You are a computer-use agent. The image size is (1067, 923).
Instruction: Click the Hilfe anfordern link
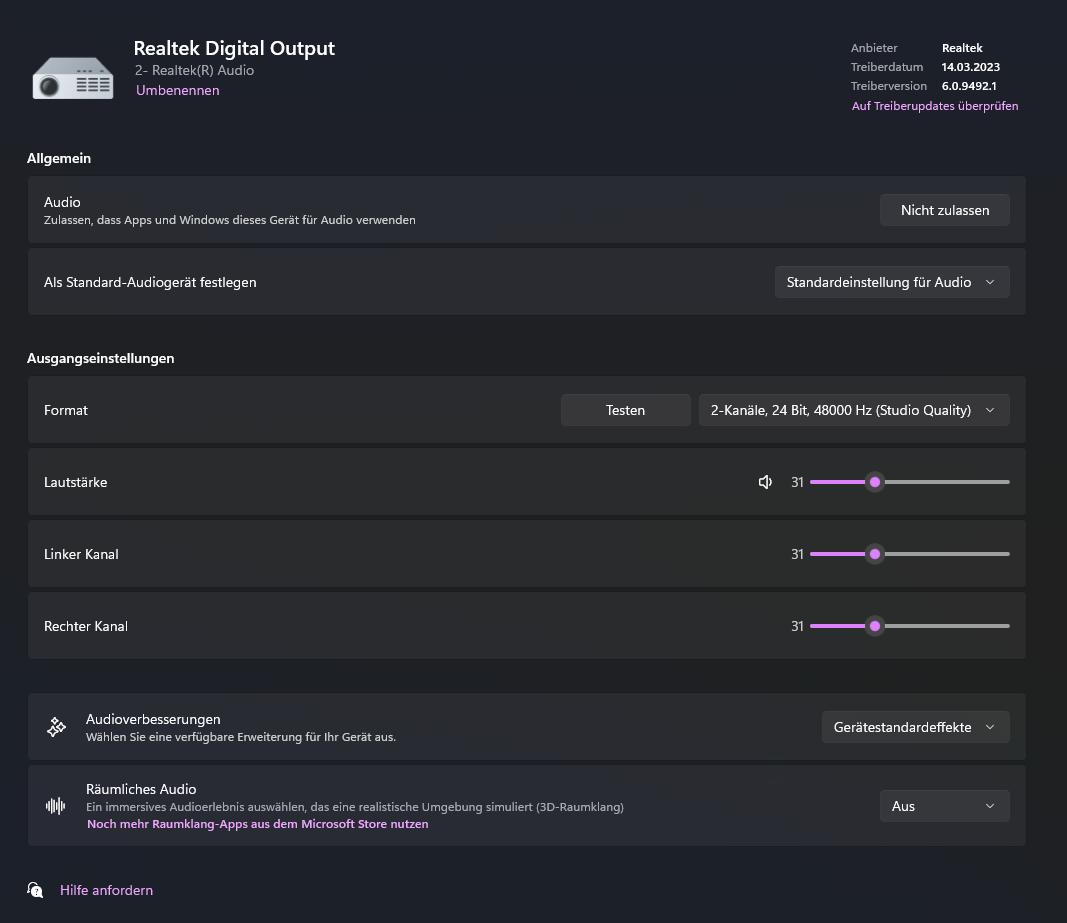[x=107, y=890]
